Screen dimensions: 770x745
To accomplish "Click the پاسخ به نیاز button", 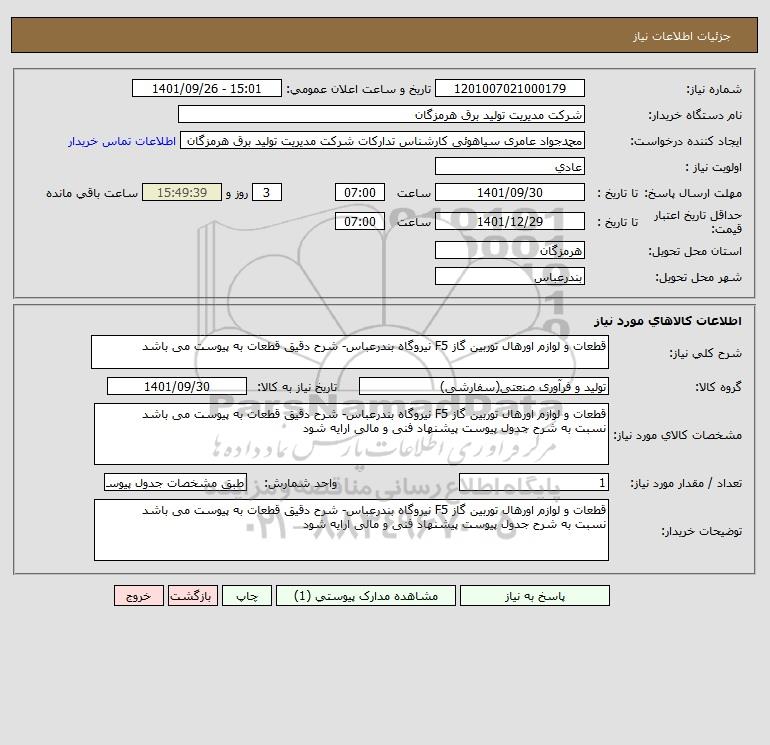I will pos(534,595).
